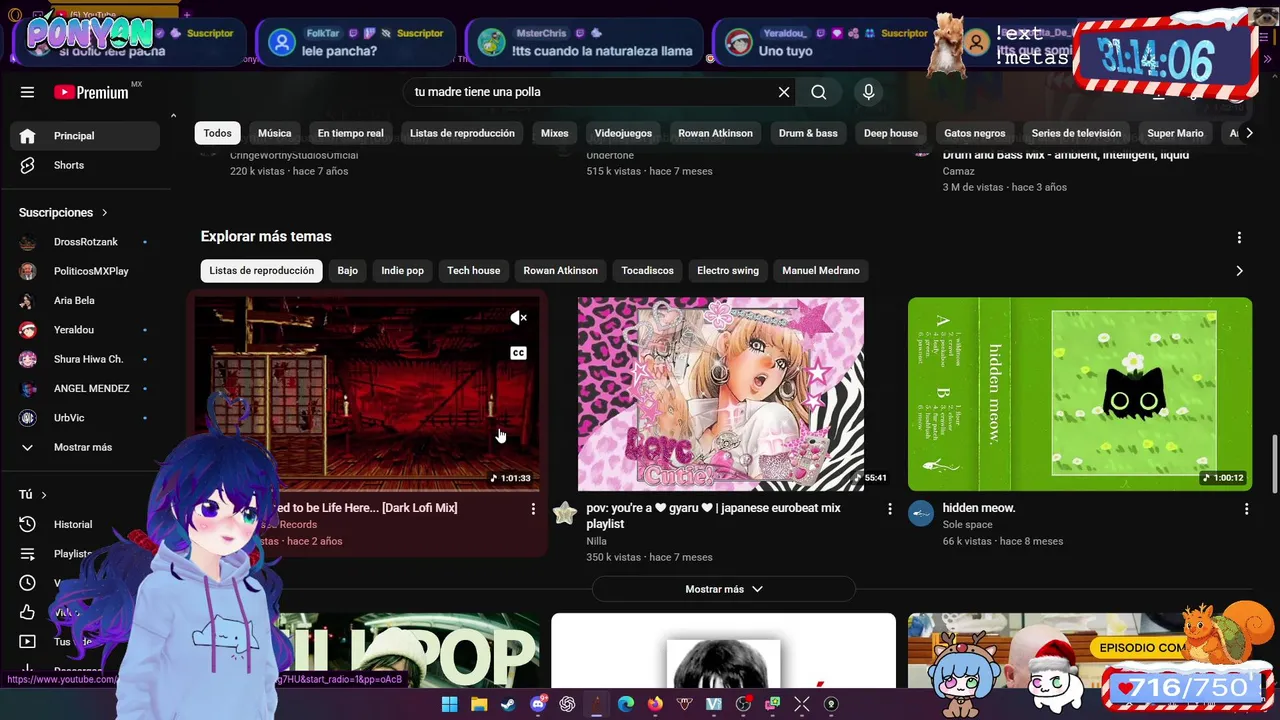
Task: Open OBS Studio from the taskbar
Action: [x=743, y=704]
